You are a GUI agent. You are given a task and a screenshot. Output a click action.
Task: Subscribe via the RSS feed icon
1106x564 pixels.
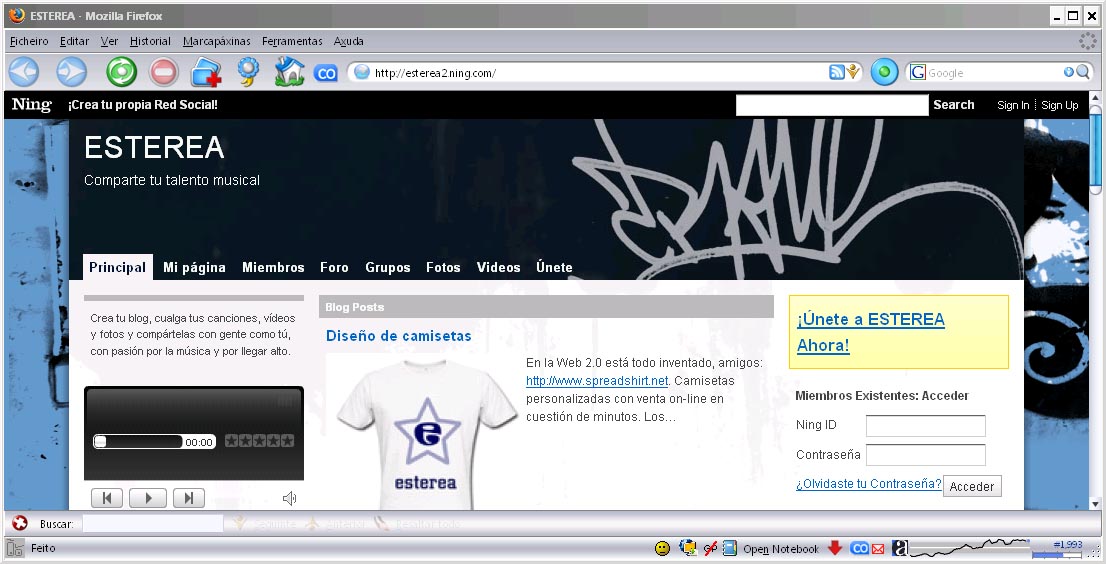click(837, 72)
